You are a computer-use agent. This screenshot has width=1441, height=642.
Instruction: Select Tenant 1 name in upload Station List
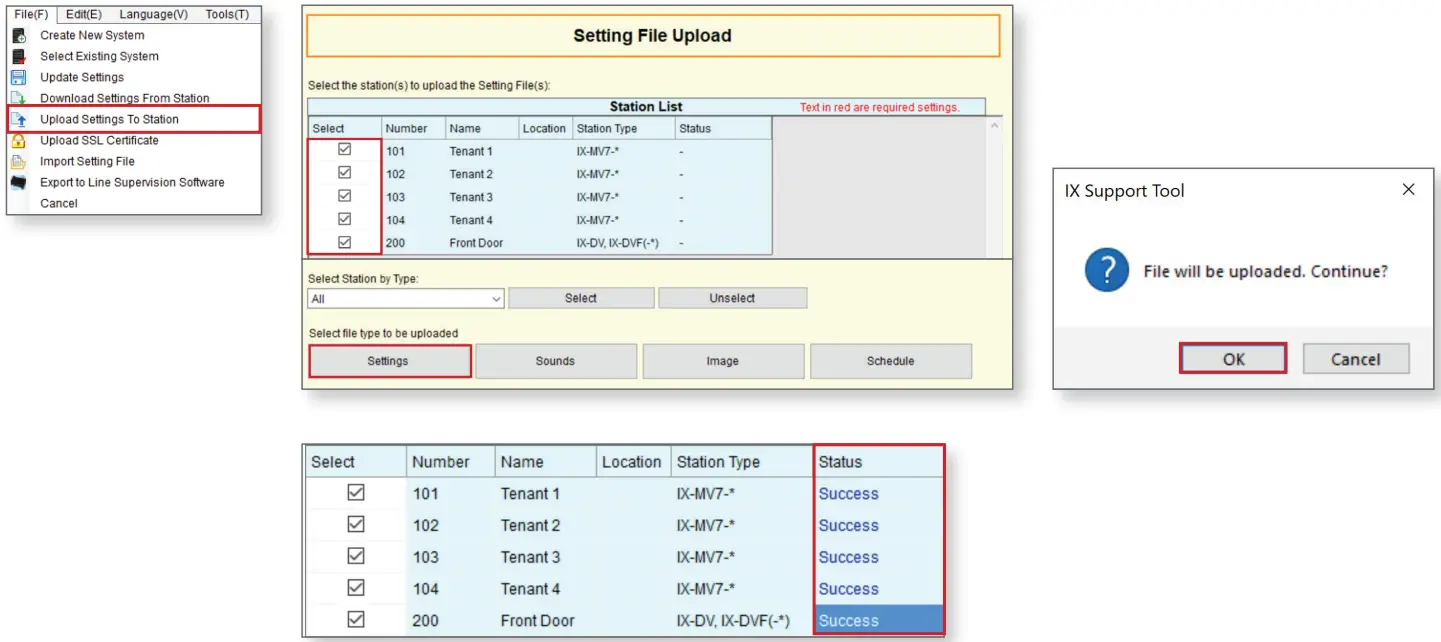(x=471, y=151)
